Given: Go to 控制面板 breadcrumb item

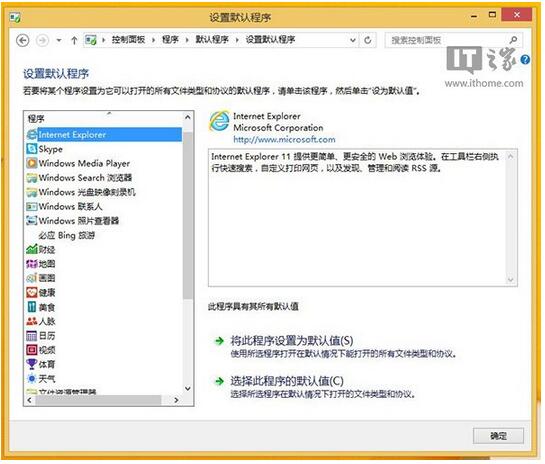Looking at the screenshot, I should 128,40.
